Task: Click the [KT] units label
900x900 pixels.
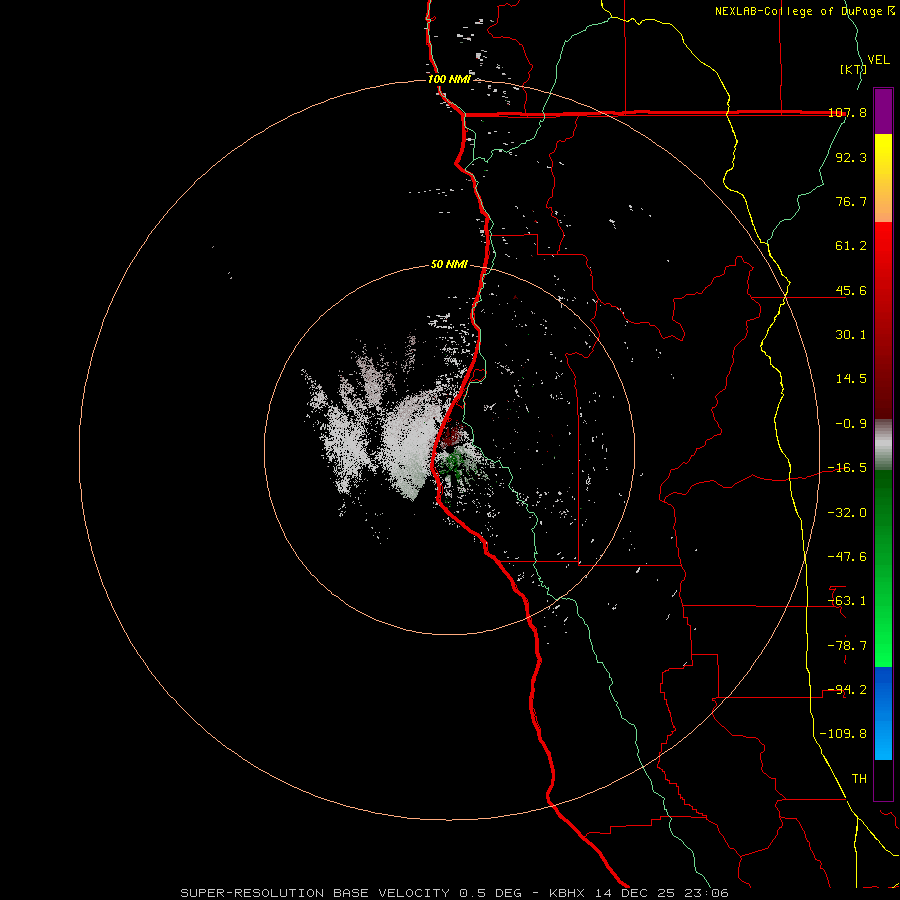Action: point(852,69)
